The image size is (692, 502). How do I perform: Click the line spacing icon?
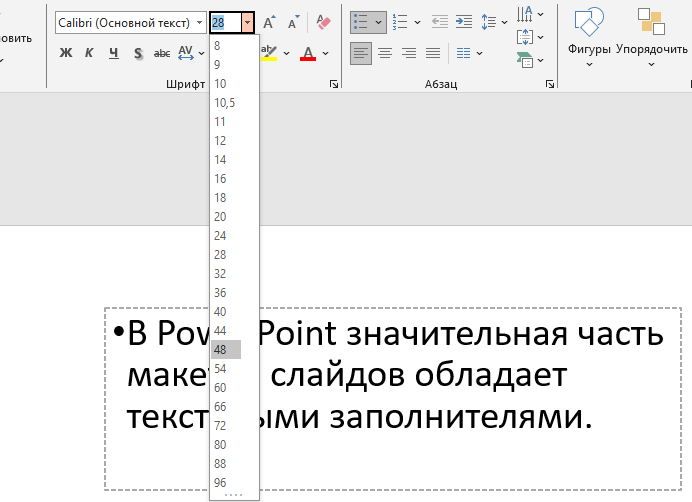pos(489,22)
